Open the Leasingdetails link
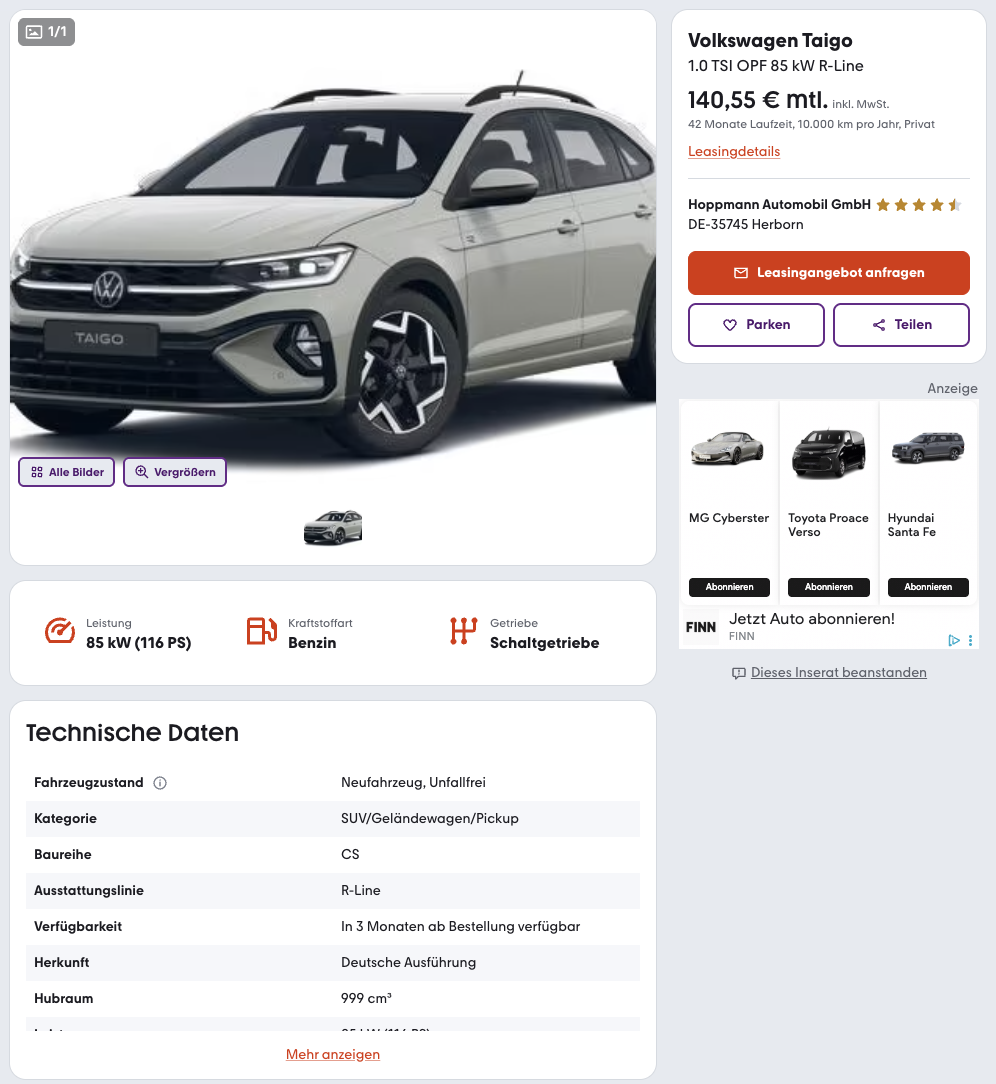Screen dimensions: 996x1084 coord(734,151)
